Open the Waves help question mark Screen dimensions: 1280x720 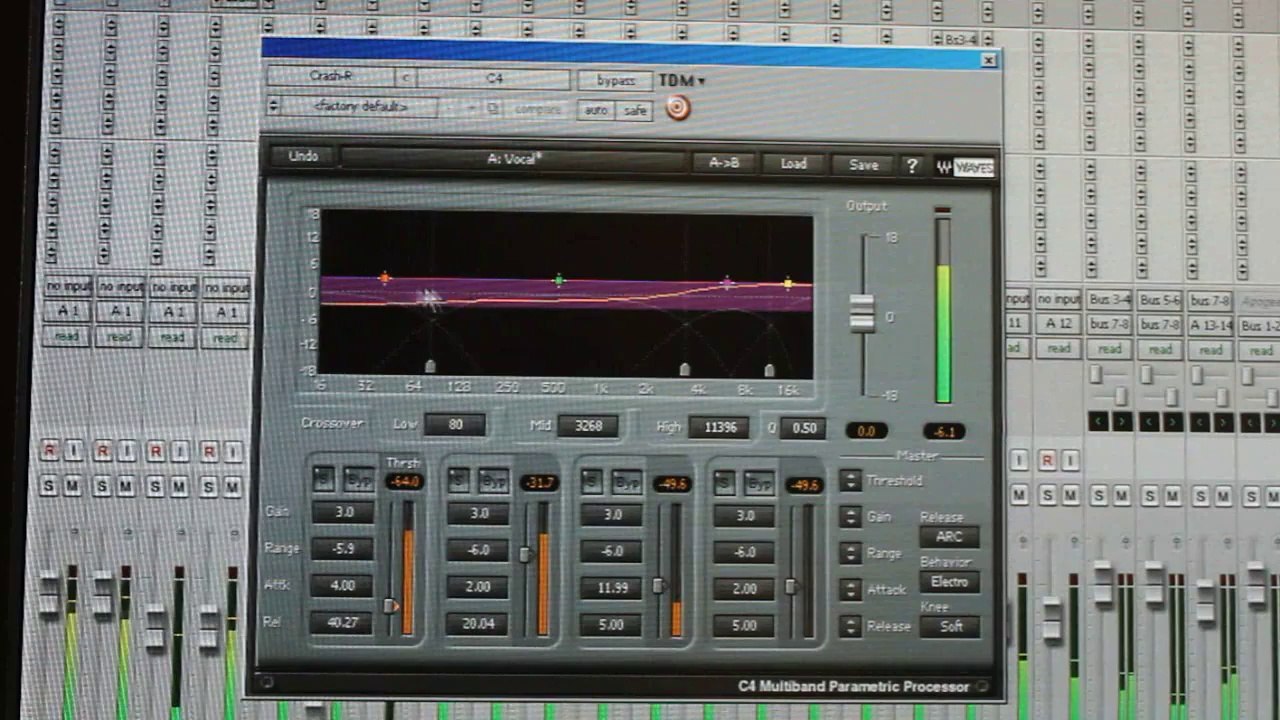(x=911, y=166)
